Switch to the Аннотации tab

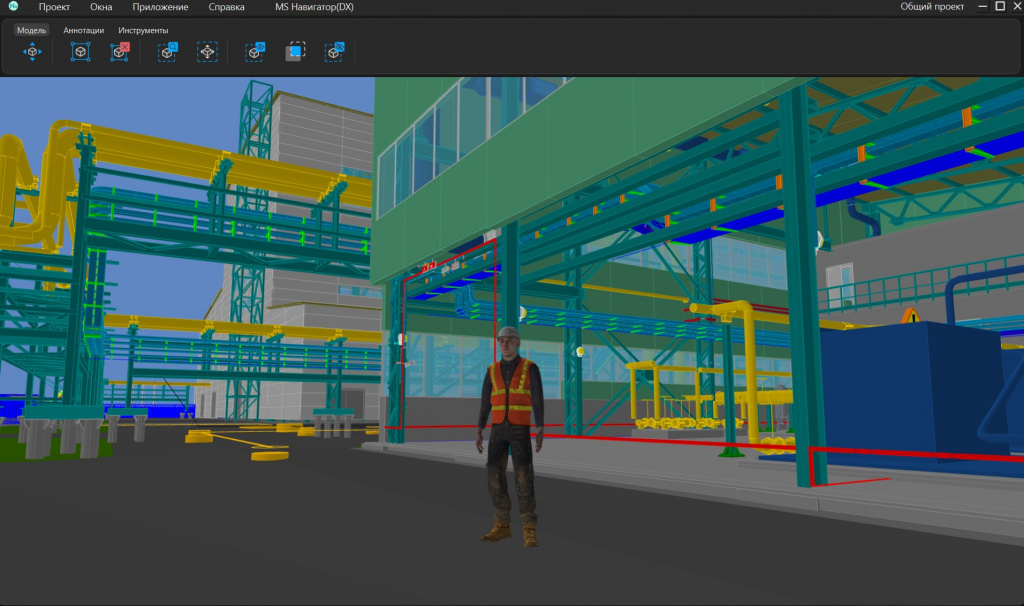click(x=84, y=30)
